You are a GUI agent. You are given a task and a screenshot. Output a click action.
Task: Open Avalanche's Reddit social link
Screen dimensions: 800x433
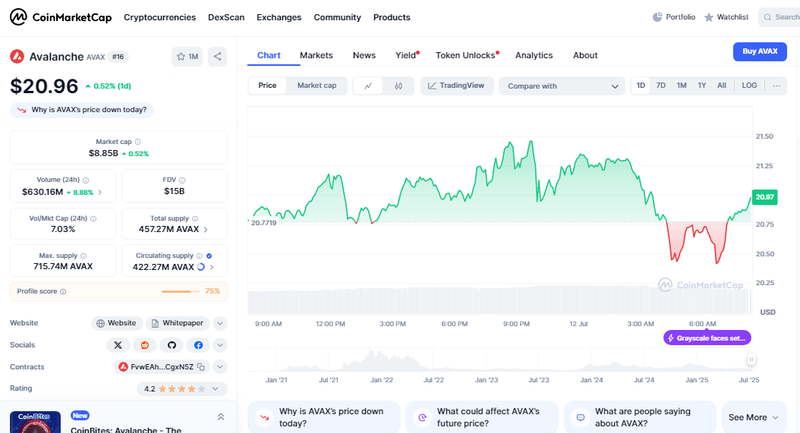(145, 345)
